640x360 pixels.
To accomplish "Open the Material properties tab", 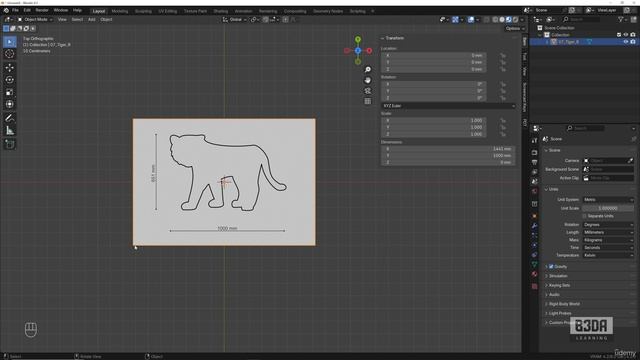I will coord(534,274).
